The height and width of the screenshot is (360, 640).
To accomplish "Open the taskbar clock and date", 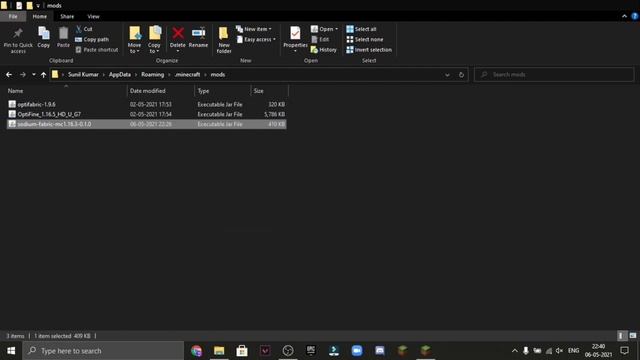I will point(598,351).
